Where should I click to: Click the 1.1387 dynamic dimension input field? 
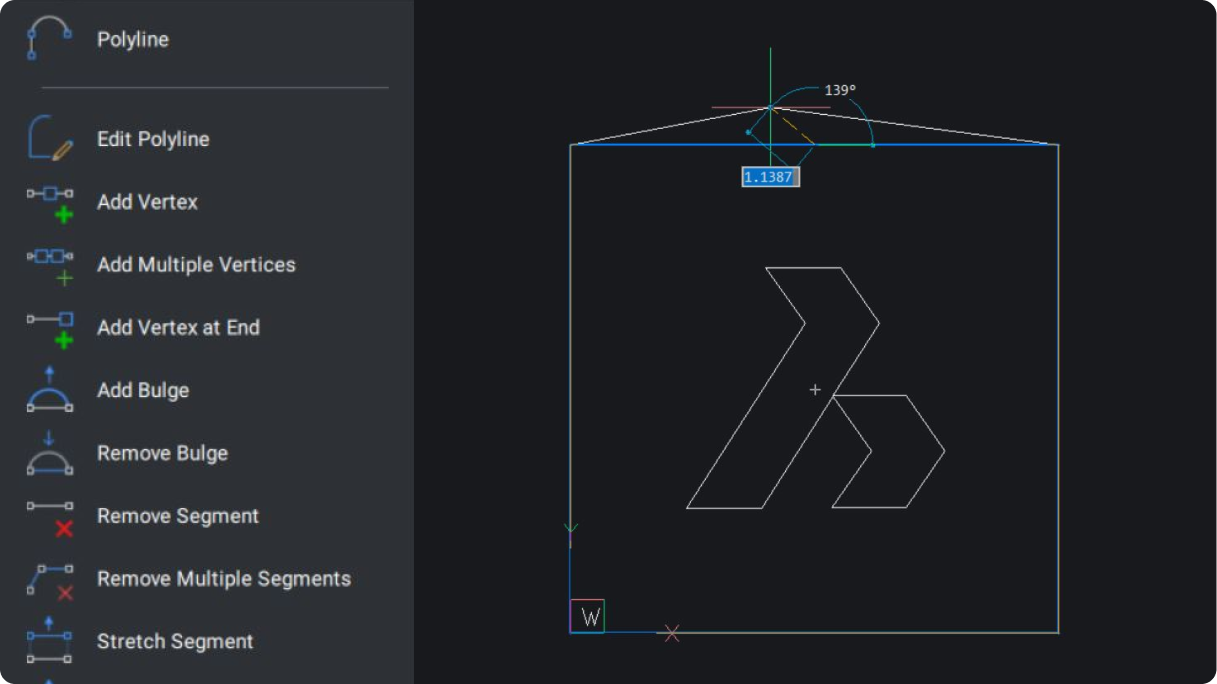pos(770,177)
